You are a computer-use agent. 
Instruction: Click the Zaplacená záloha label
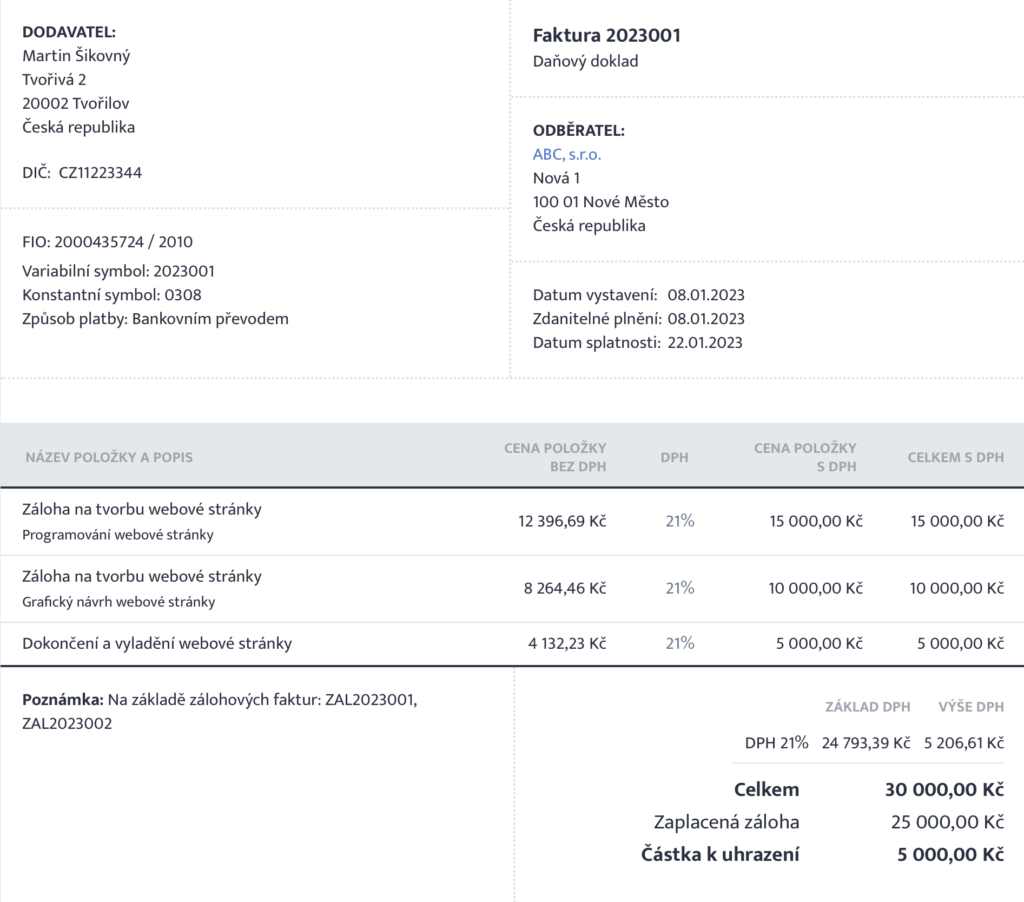726,822
